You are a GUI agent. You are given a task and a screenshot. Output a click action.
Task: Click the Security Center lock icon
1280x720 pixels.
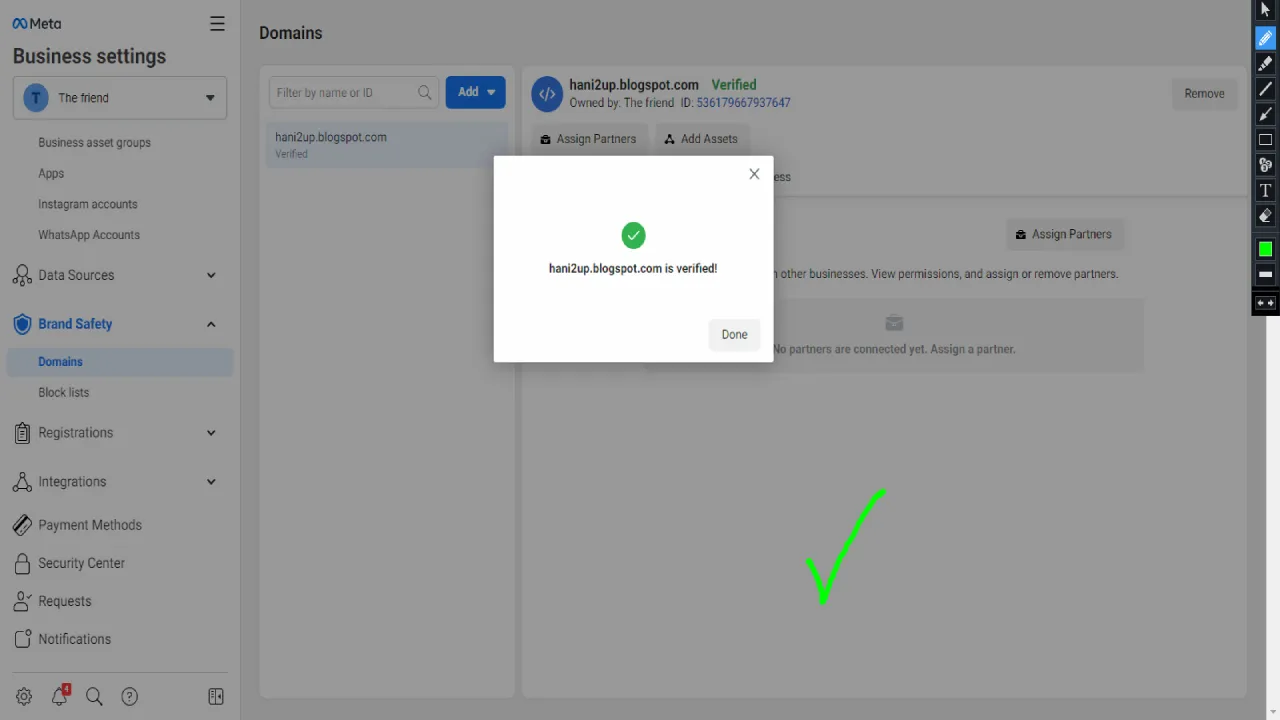tap(22, 564)
